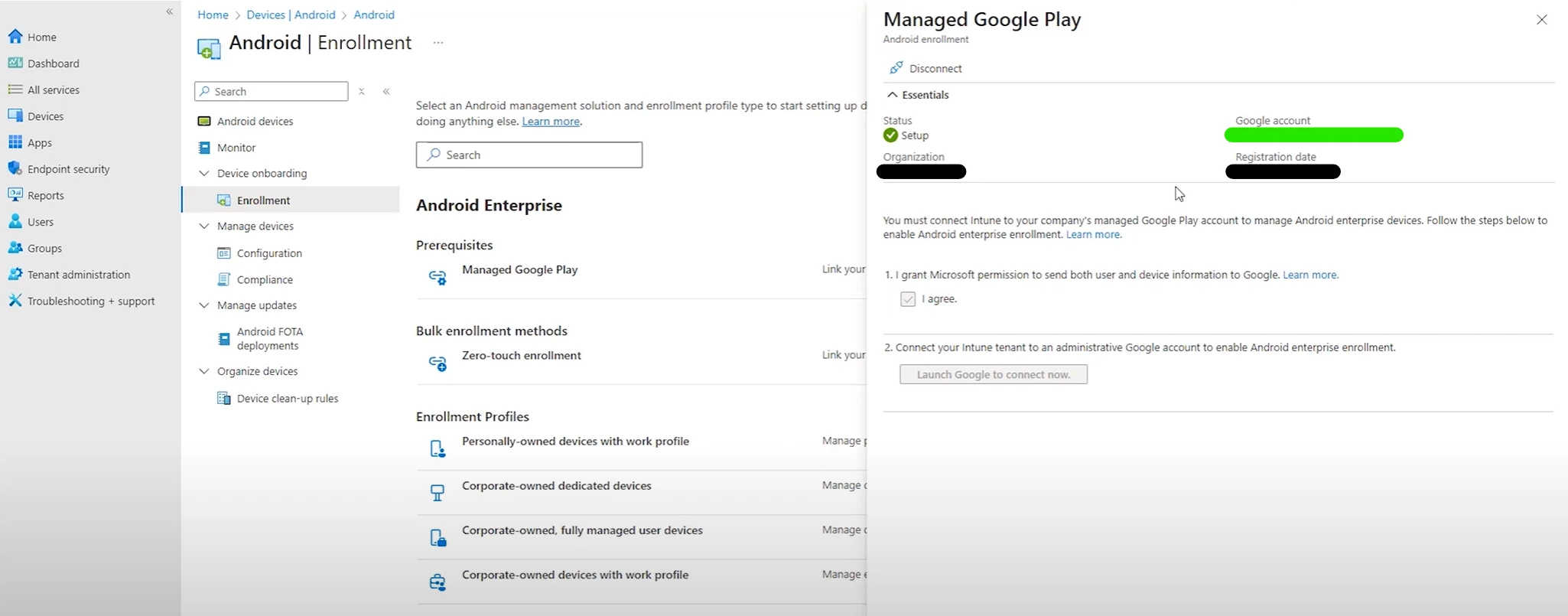Screen dimensions: 1568x616
Task: Collapse the Manage updates group
Action: (x=204, y=305)
